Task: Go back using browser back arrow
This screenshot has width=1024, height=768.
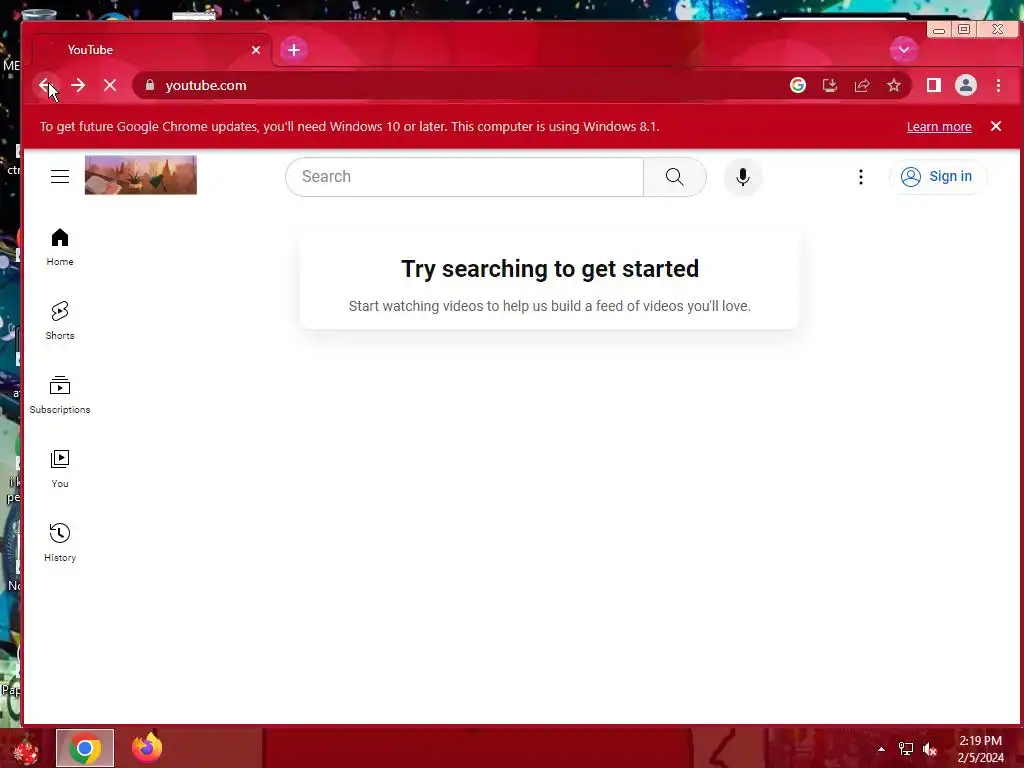Action: (45, 85)
